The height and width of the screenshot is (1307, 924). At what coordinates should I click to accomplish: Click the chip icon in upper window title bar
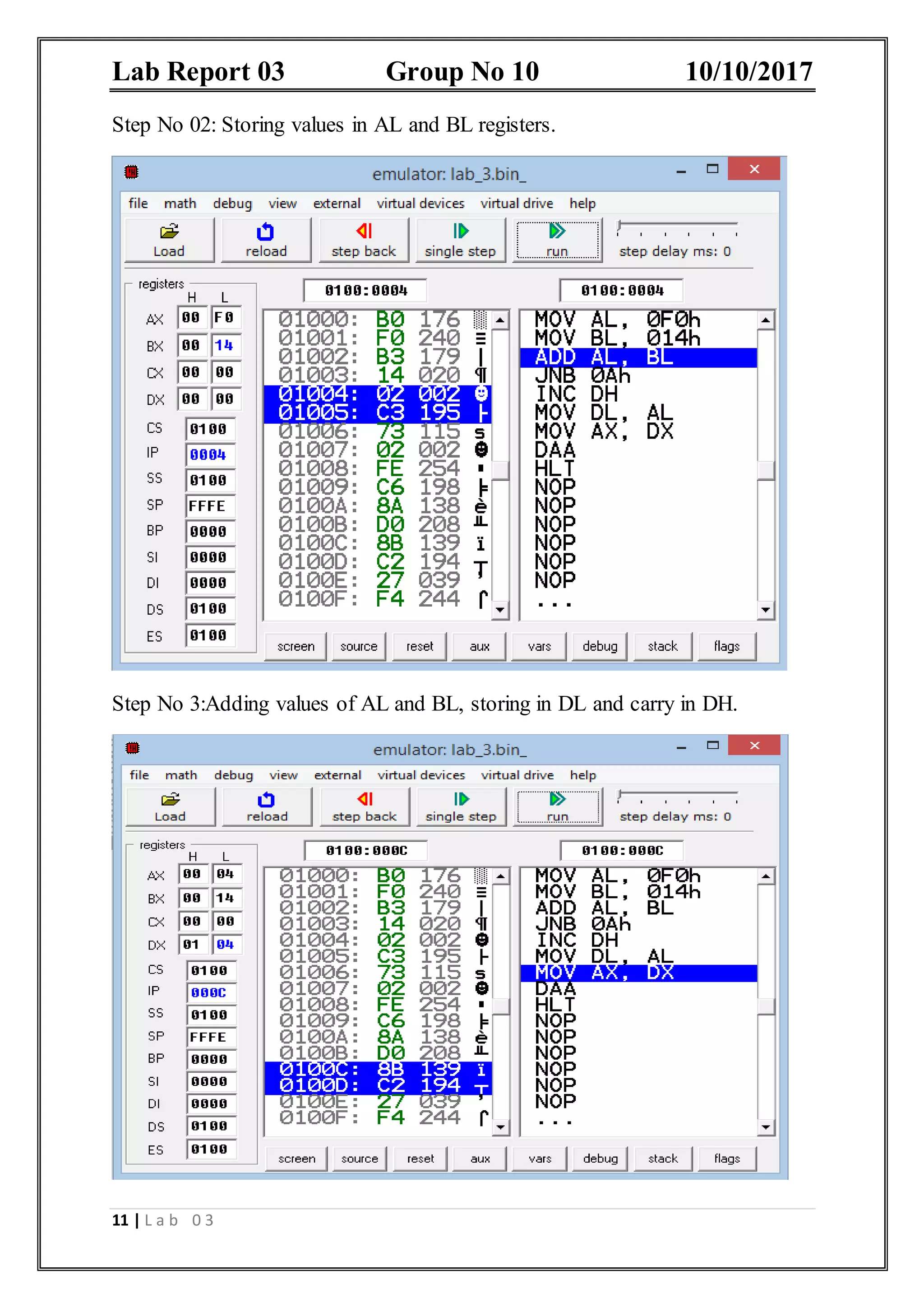tap(131, 171)
